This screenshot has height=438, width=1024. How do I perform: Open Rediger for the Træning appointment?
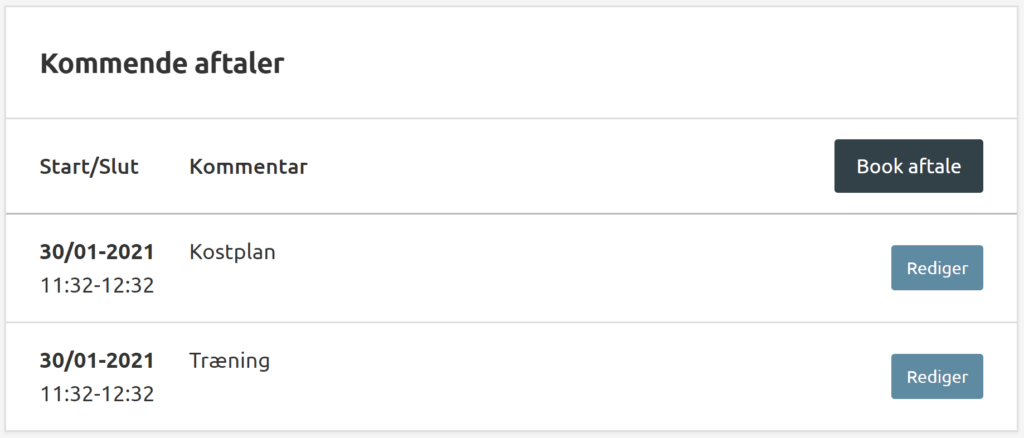pyautogui.click(x=936, y=377)
